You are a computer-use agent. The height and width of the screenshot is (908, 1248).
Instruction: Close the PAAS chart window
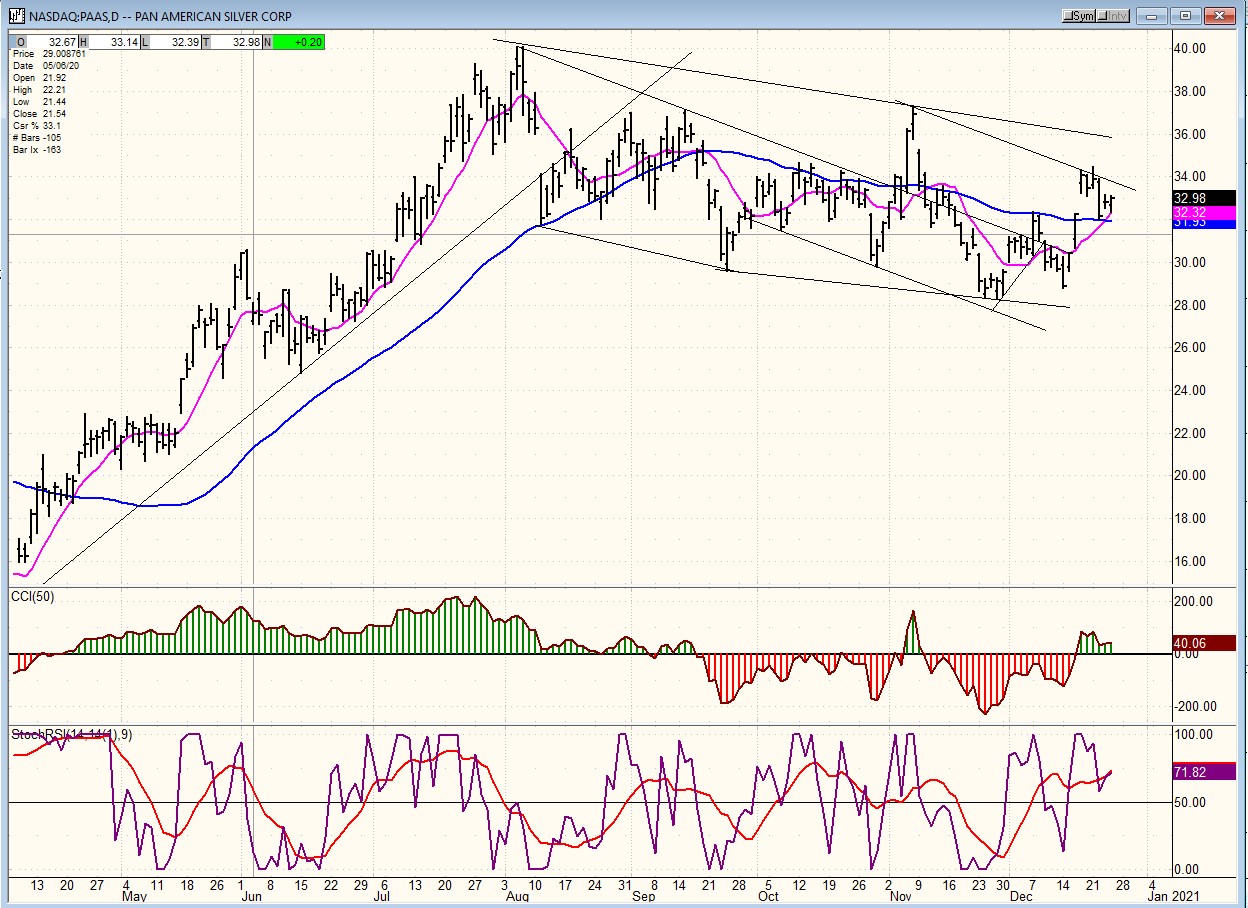coord(1220,16)
